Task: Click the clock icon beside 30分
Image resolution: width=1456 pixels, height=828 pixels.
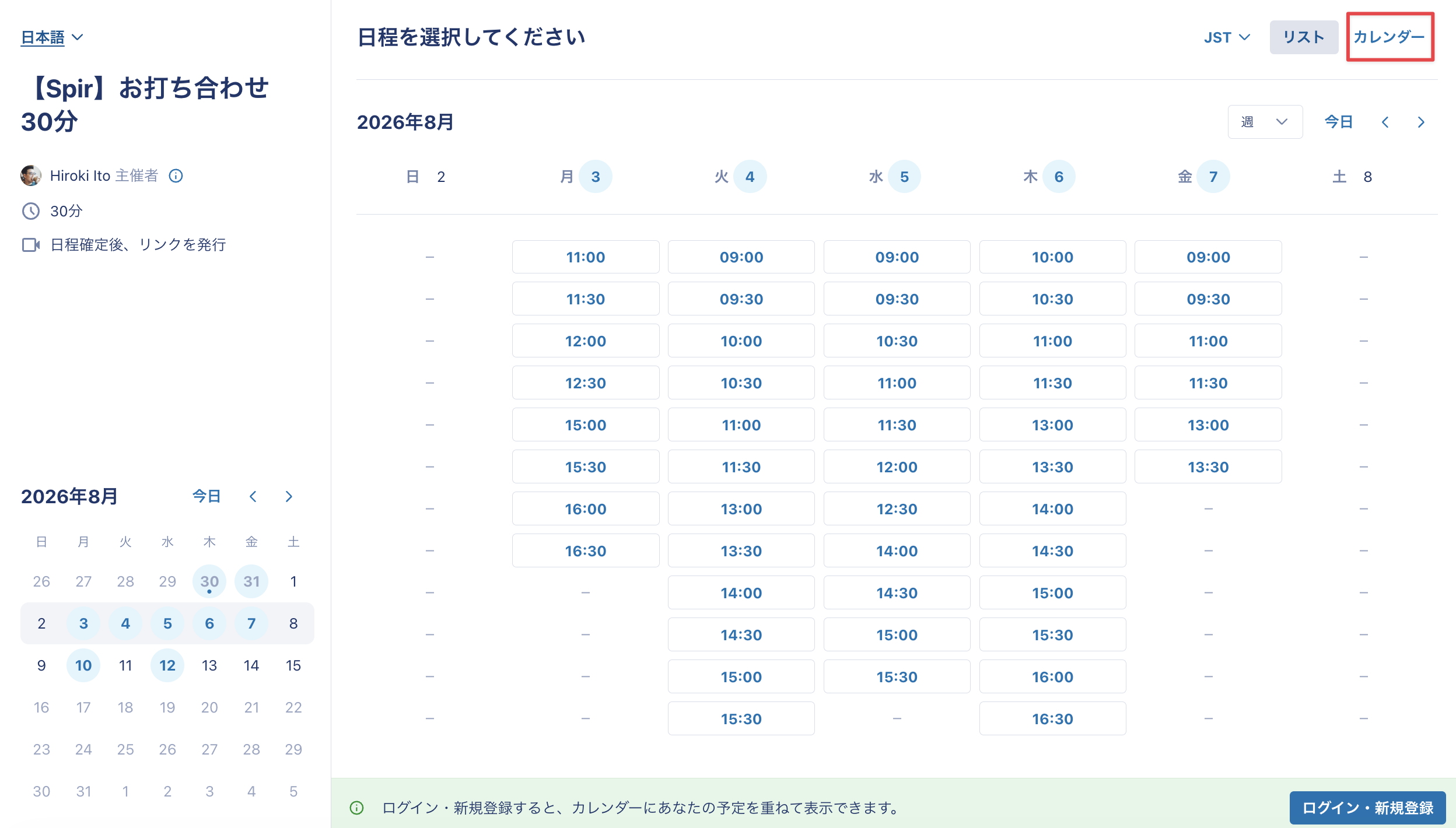Action: pyautogui.click(x=31, y=211)
